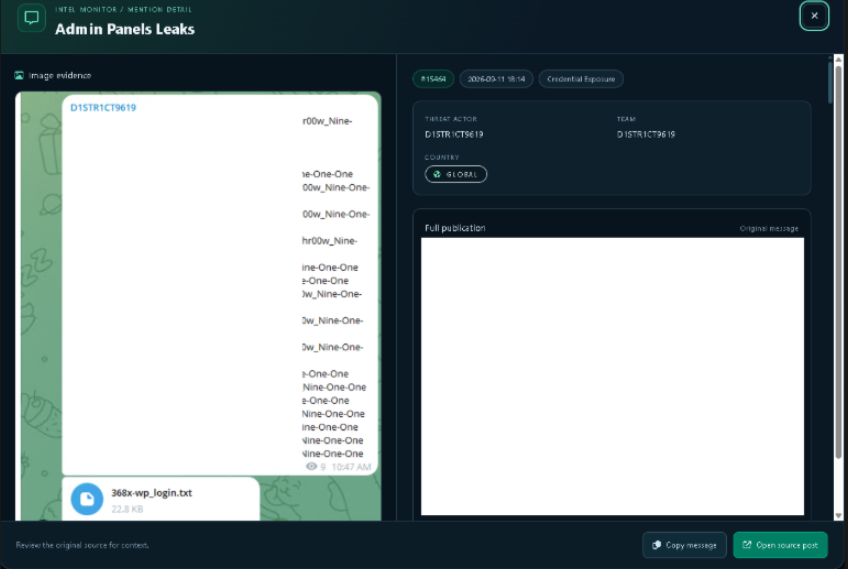This screenshot has height=569, width=848.
Task: Click the hr00w_Nine- line in message
Action: [x=329, y=241]
